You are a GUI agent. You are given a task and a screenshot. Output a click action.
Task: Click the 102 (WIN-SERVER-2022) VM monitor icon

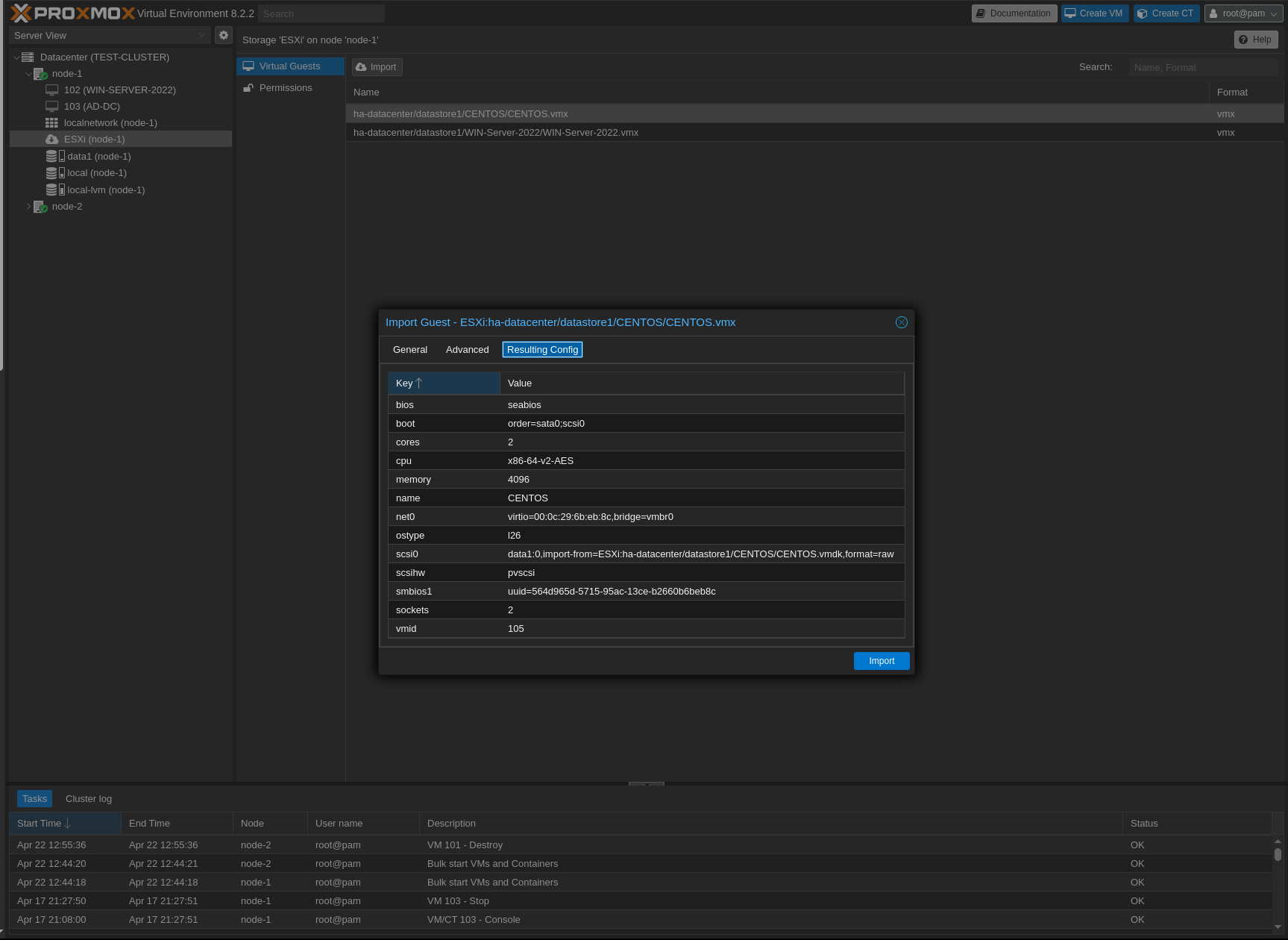pos(51,90)
